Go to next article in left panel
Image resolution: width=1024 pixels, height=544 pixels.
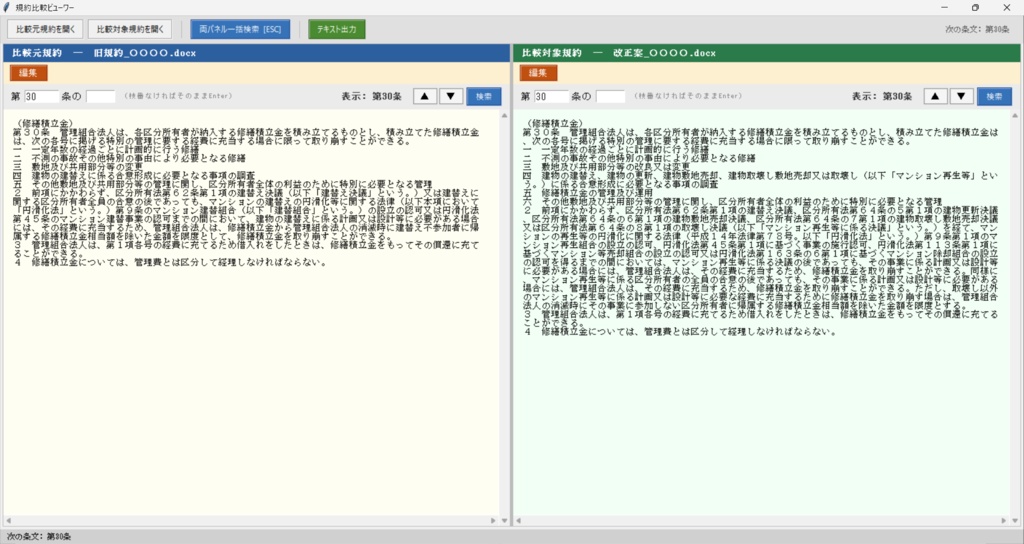451,96
